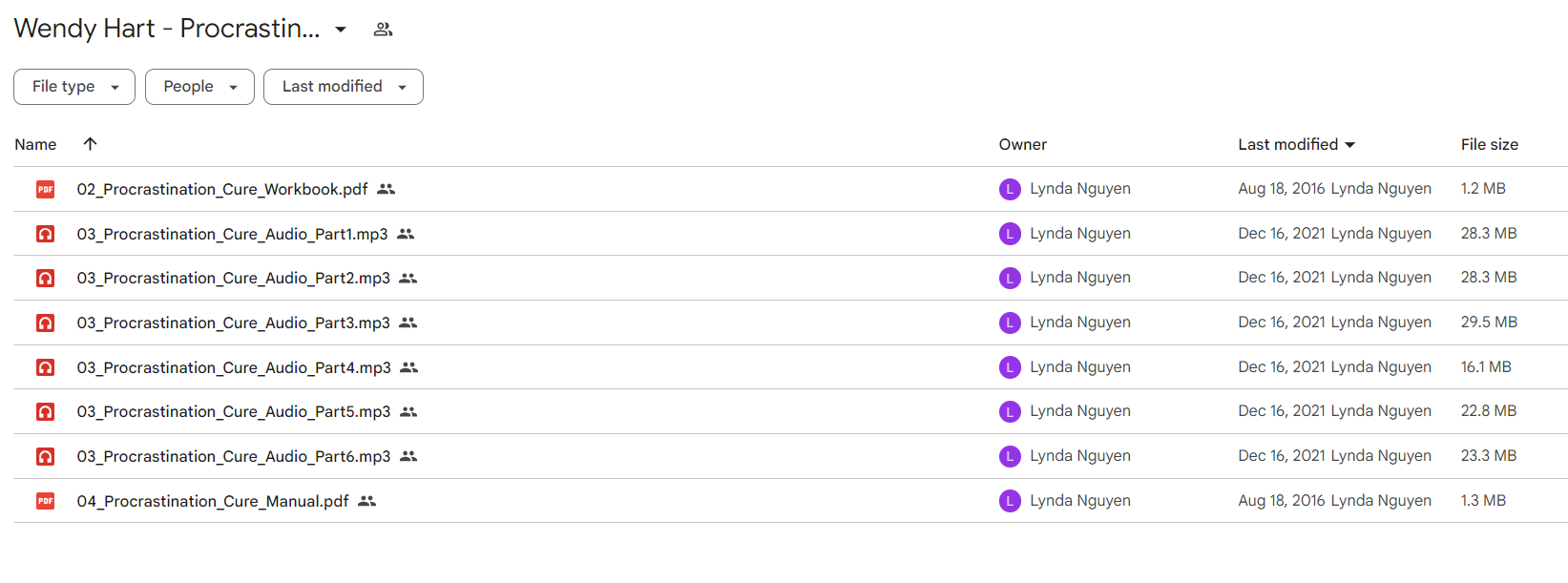Click the sort direction arrow beside Name

coord(90,144)
